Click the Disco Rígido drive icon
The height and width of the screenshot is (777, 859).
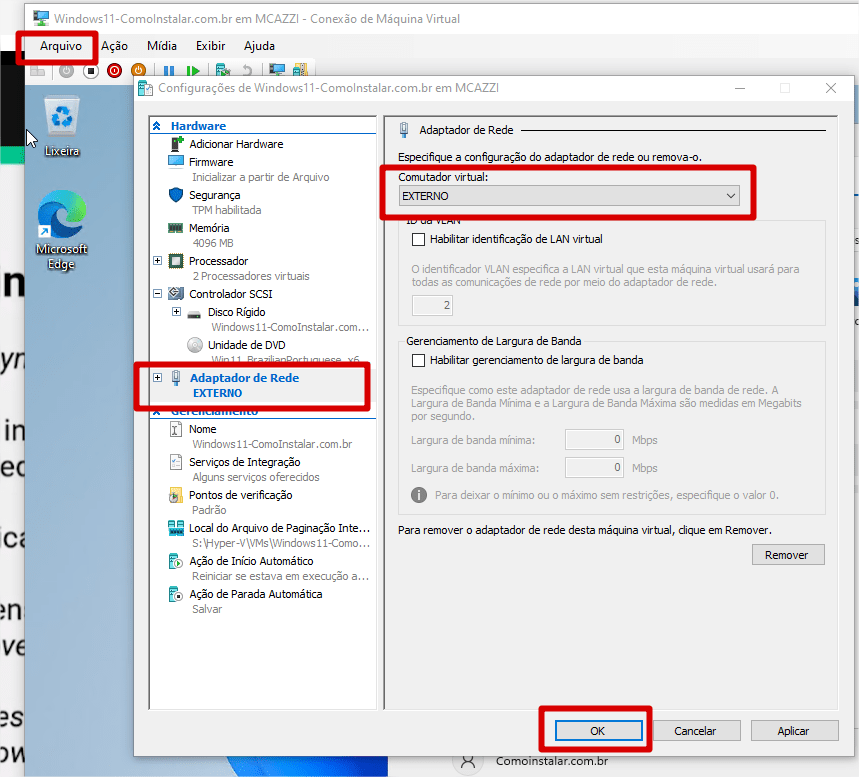pos(194,314)
